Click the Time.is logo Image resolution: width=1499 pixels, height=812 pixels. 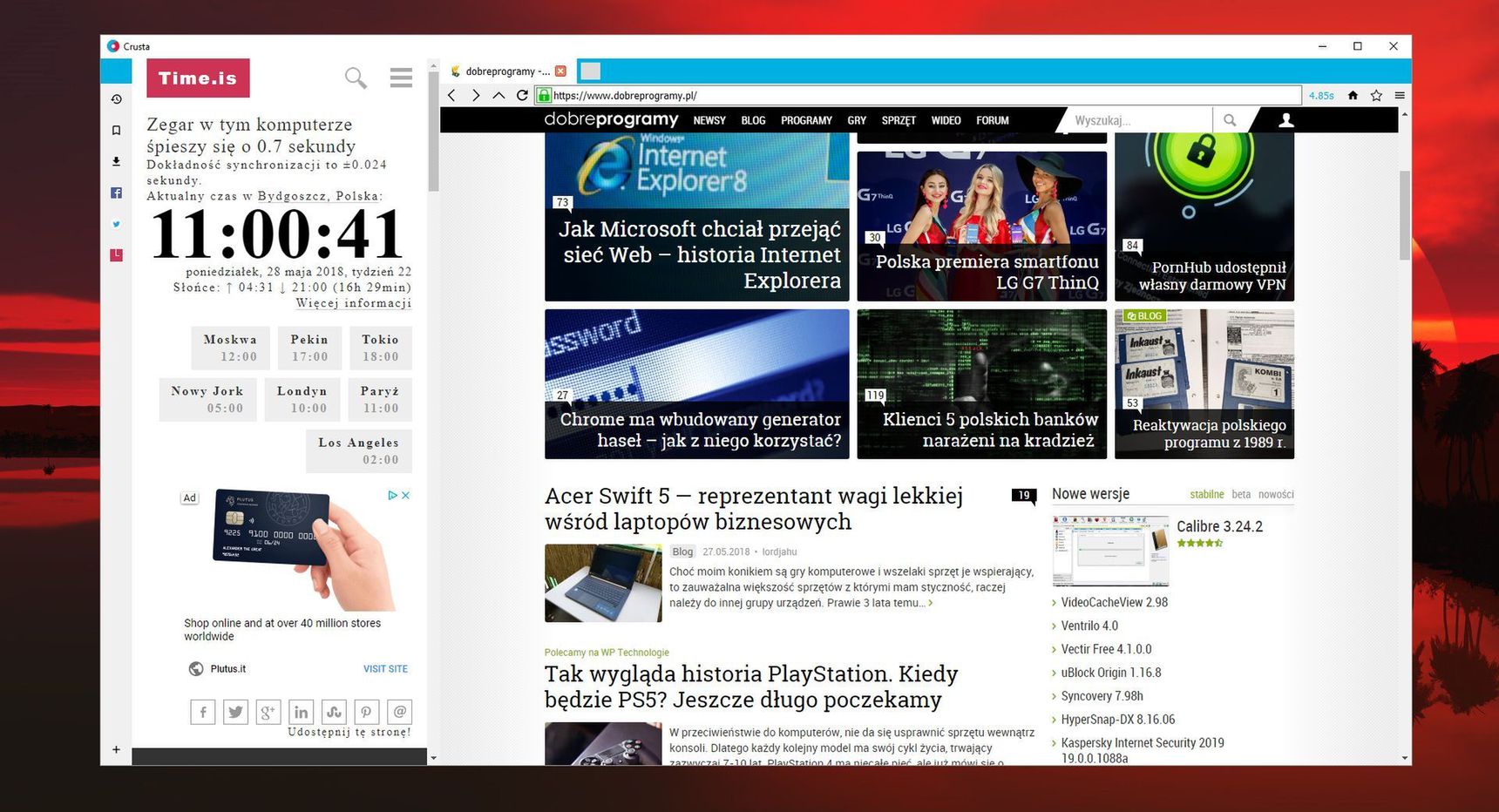pyautogui.click(x=198, y=78)
